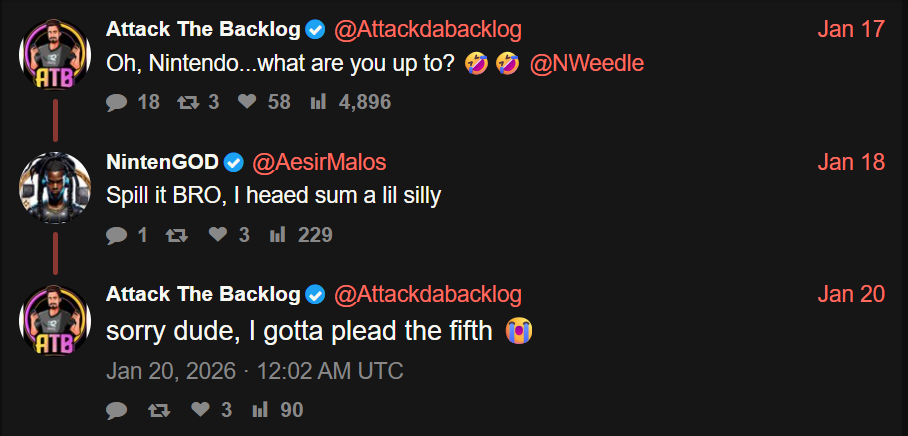Retweet the 'plead the fifth' tweet

pos(158,410)
